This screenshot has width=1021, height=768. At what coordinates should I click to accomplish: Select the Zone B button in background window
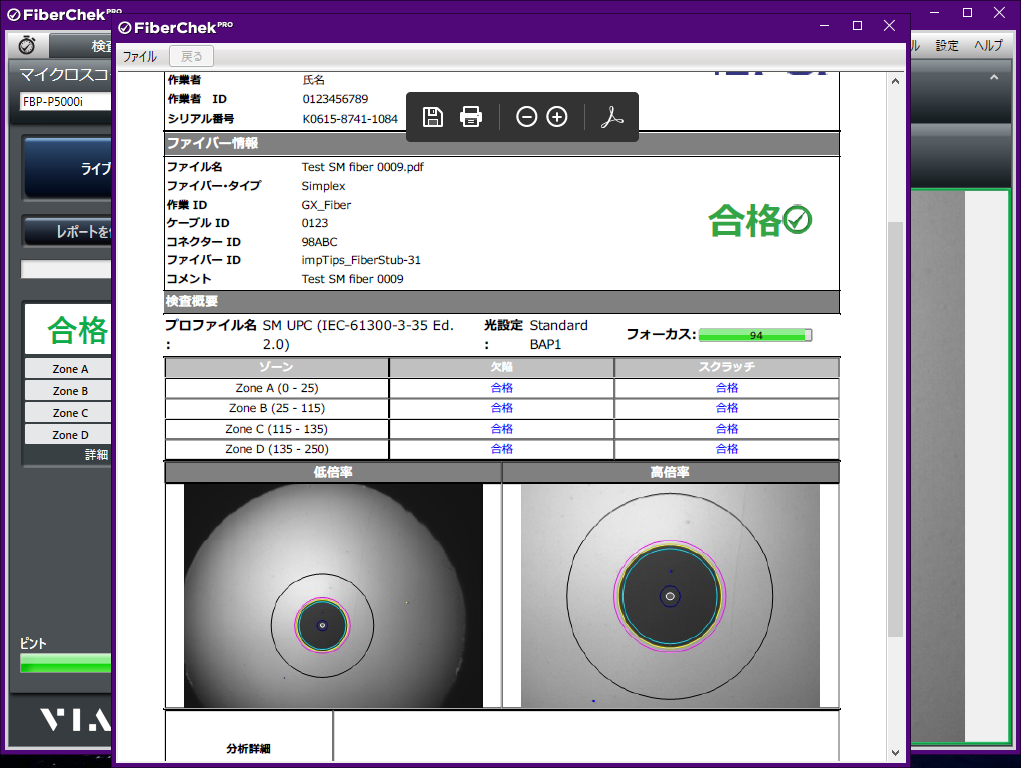click(x=68, y=391)
